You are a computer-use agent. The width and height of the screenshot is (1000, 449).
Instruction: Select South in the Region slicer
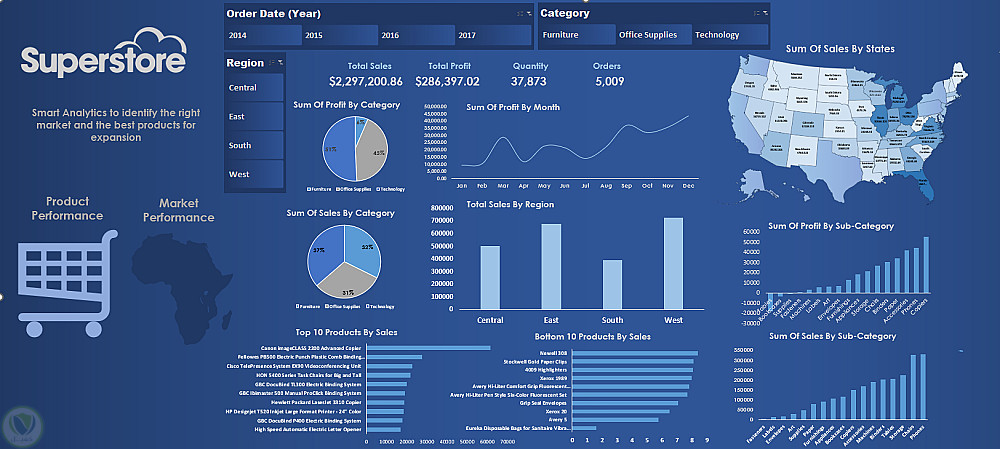254,145
